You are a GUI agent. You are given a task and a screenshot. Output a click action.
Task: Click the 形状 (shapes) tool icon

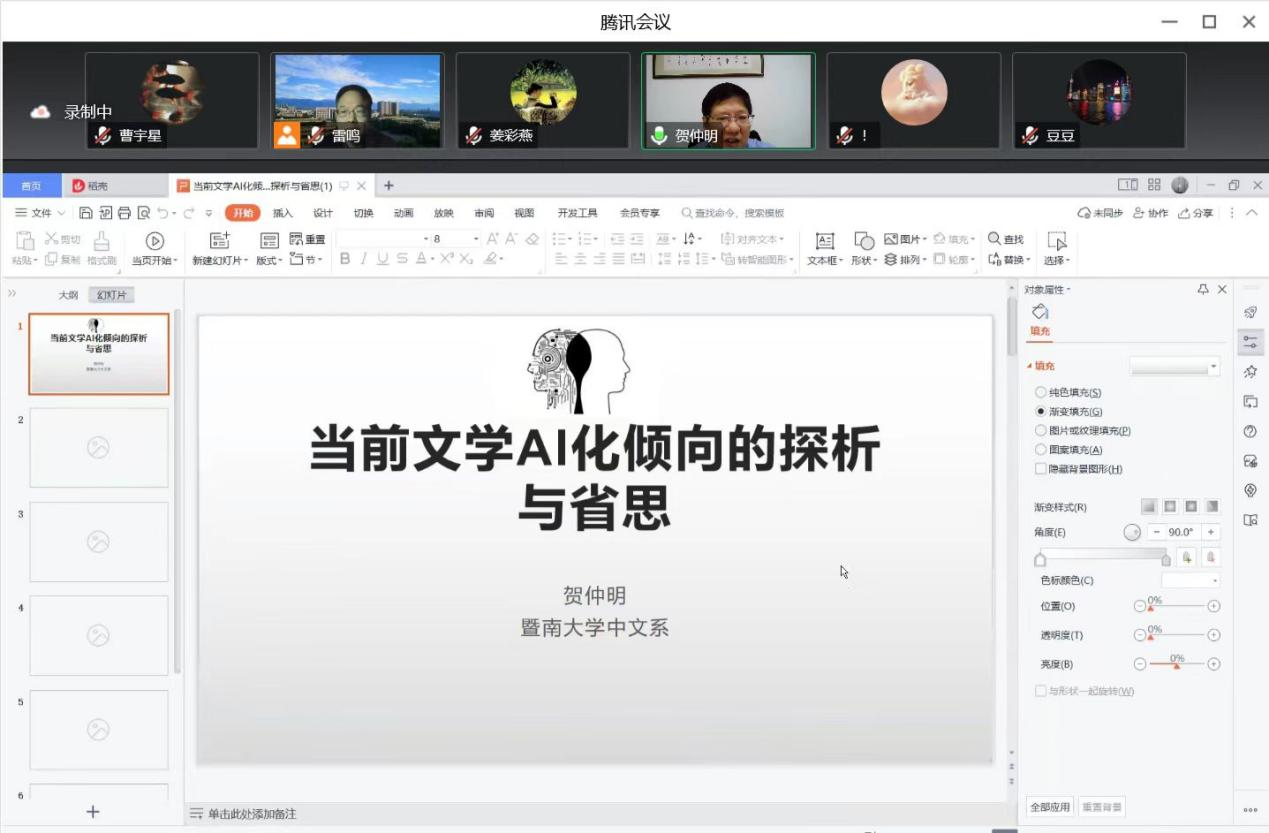(x=863, y=240)
